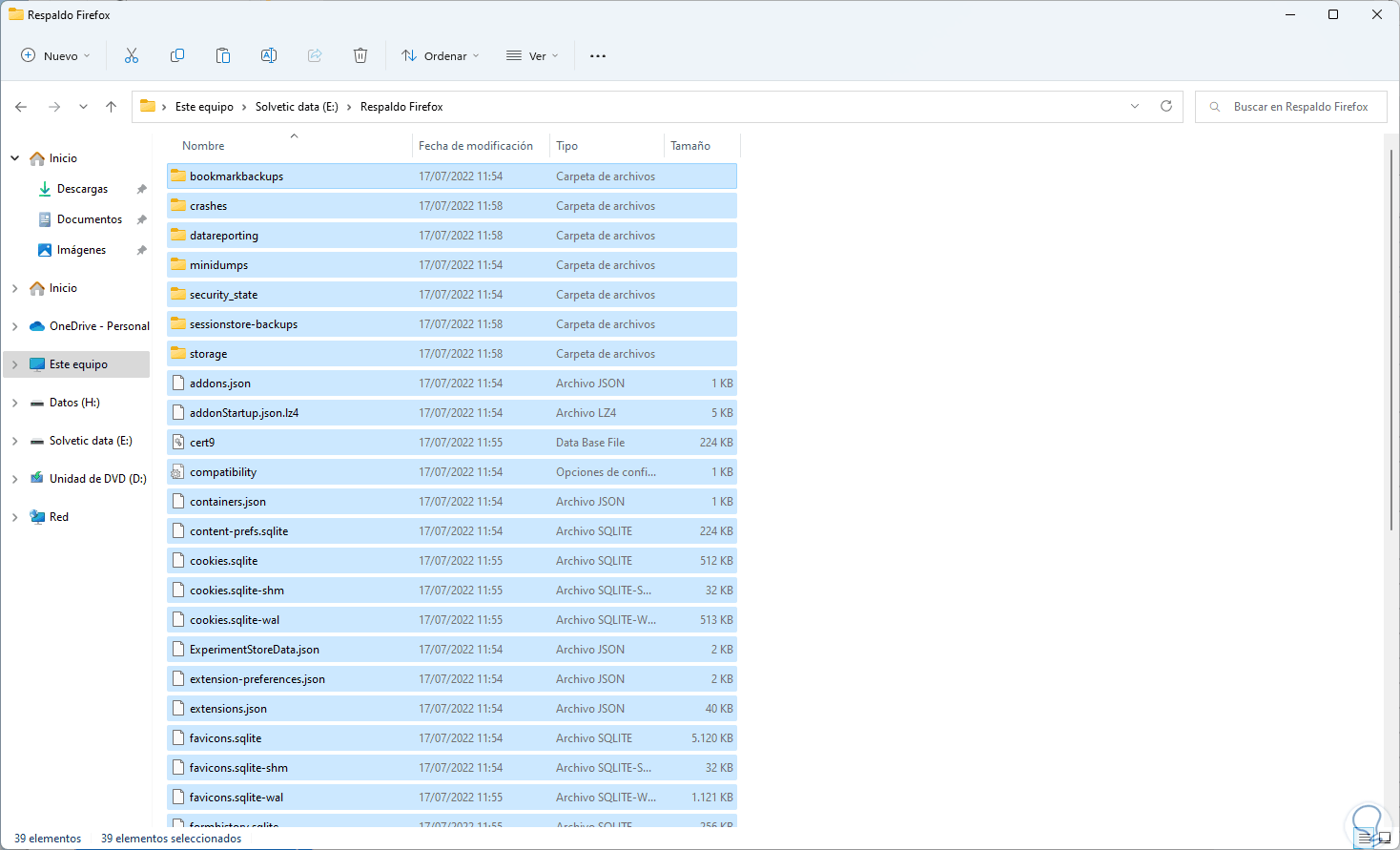
Task: Click the compatibility settings file icon
Action: 178,471
